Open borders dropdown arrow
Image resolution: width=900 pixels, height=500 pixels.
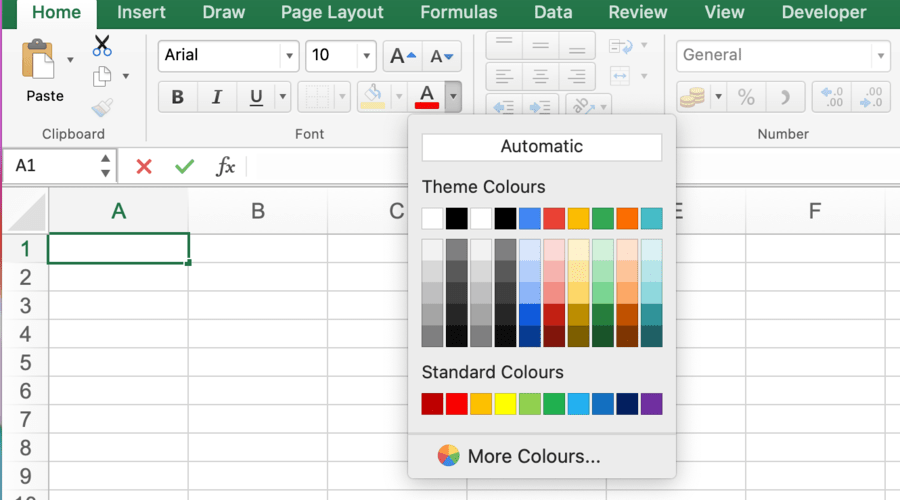tap(342, 96)
